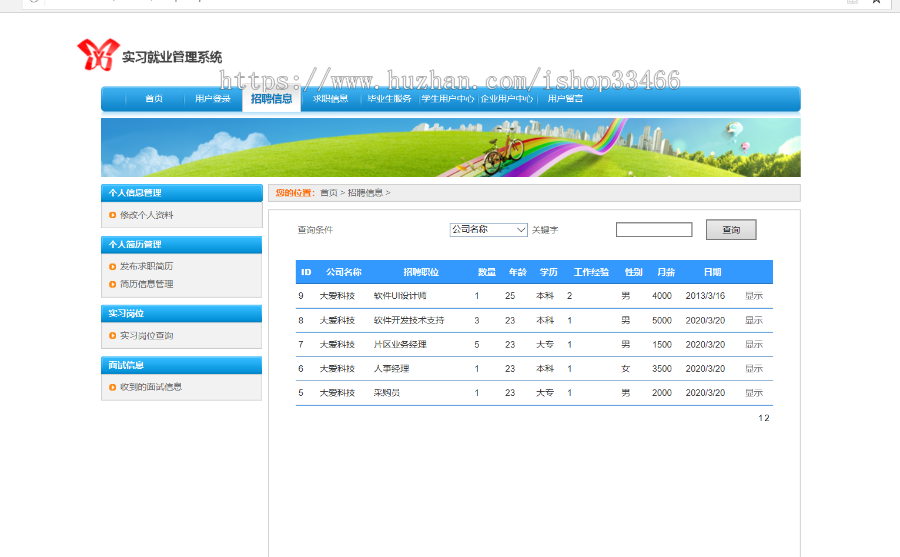Click the 显示 link for 人事经理
This screenshot has height=557, width=900.
tap(754, 369)
